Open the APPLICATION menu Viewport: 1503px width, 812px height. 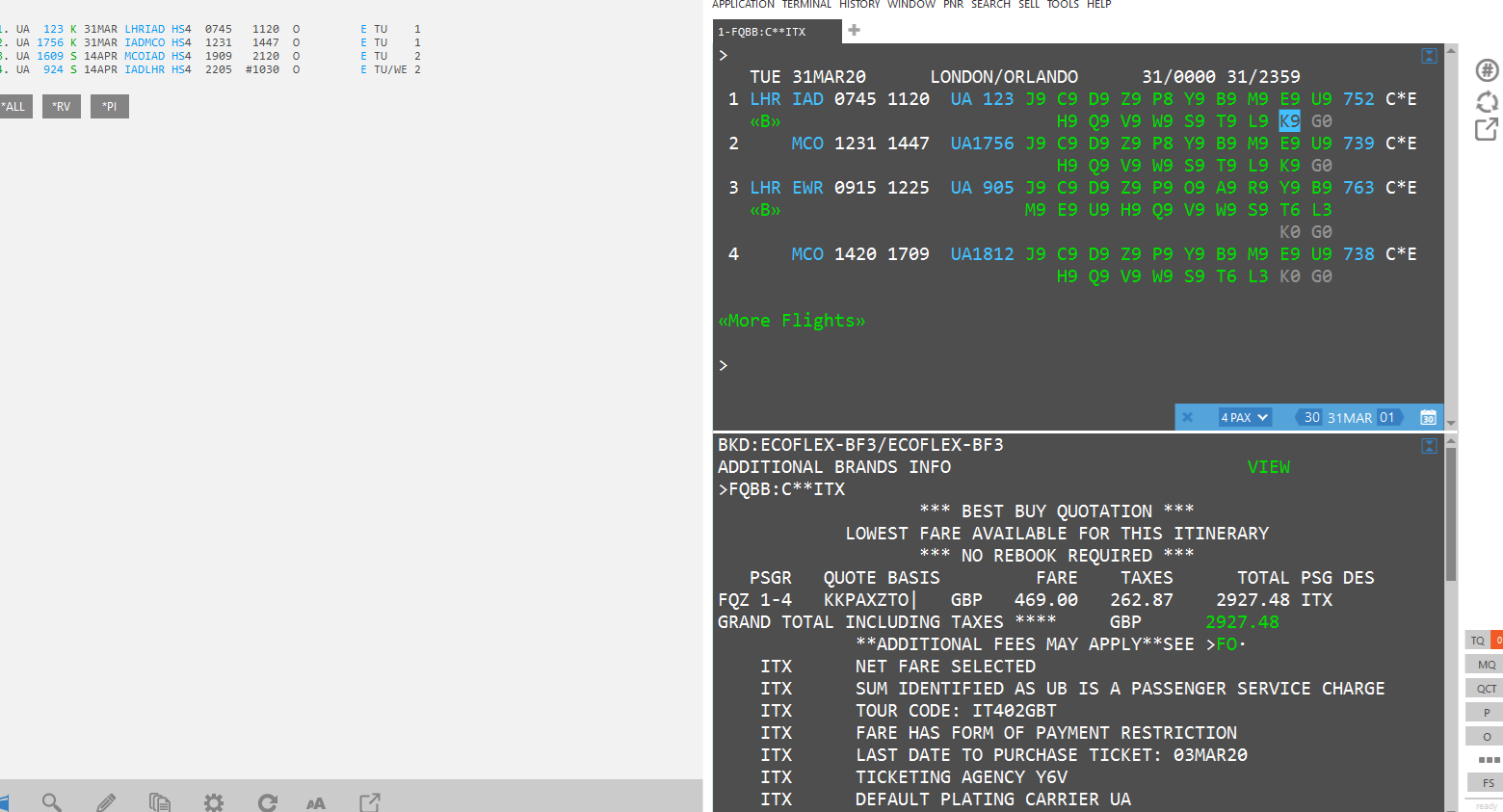pyautogui.click(x=743, y=5)
